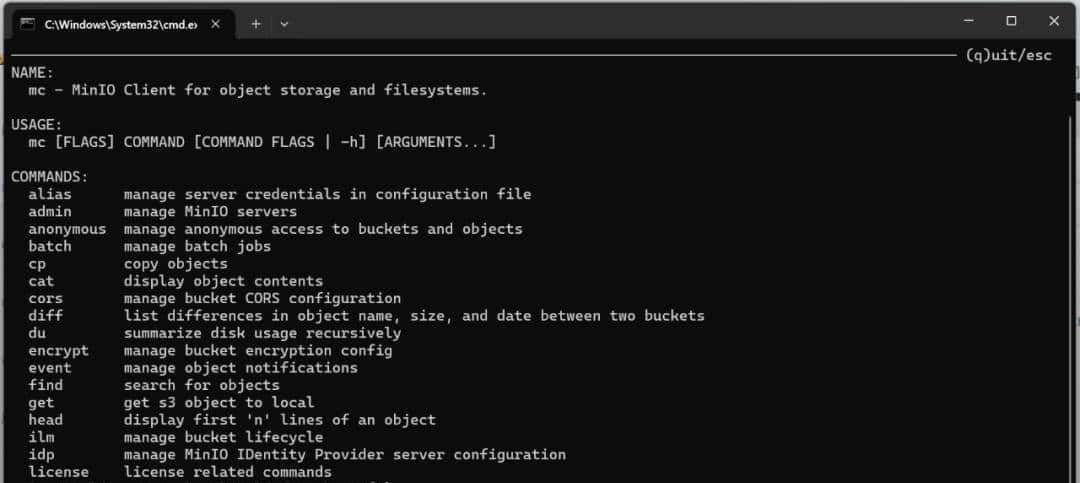The width and height of the screenshot is (1080, 483).
Task: Click the (q)uit/esc hint text
Action: (x=1009, y=55)
